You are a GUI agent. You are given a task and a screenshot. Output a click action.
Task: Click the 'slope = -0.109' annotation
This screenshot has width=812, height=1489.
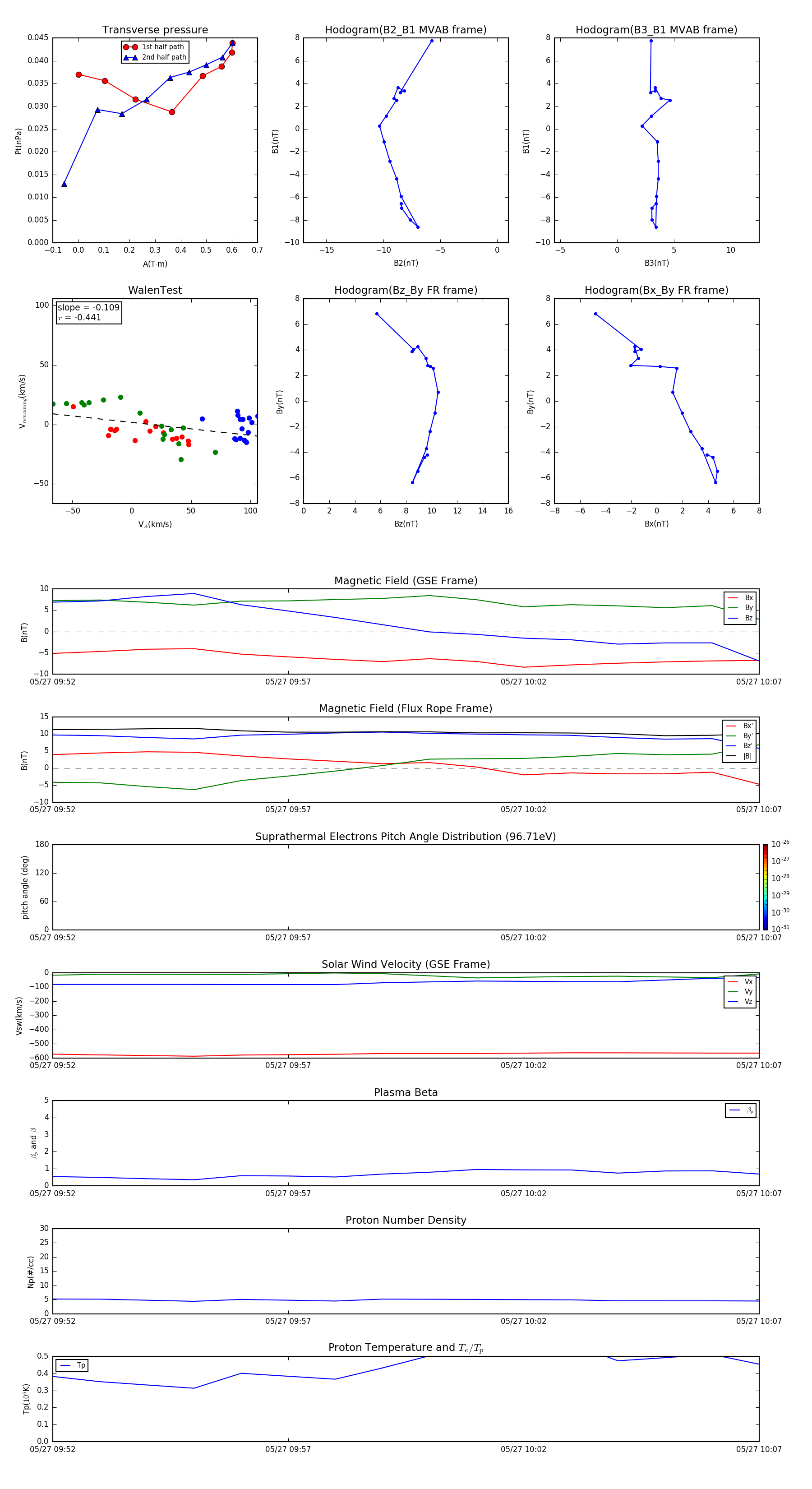[x=88, y=308]
